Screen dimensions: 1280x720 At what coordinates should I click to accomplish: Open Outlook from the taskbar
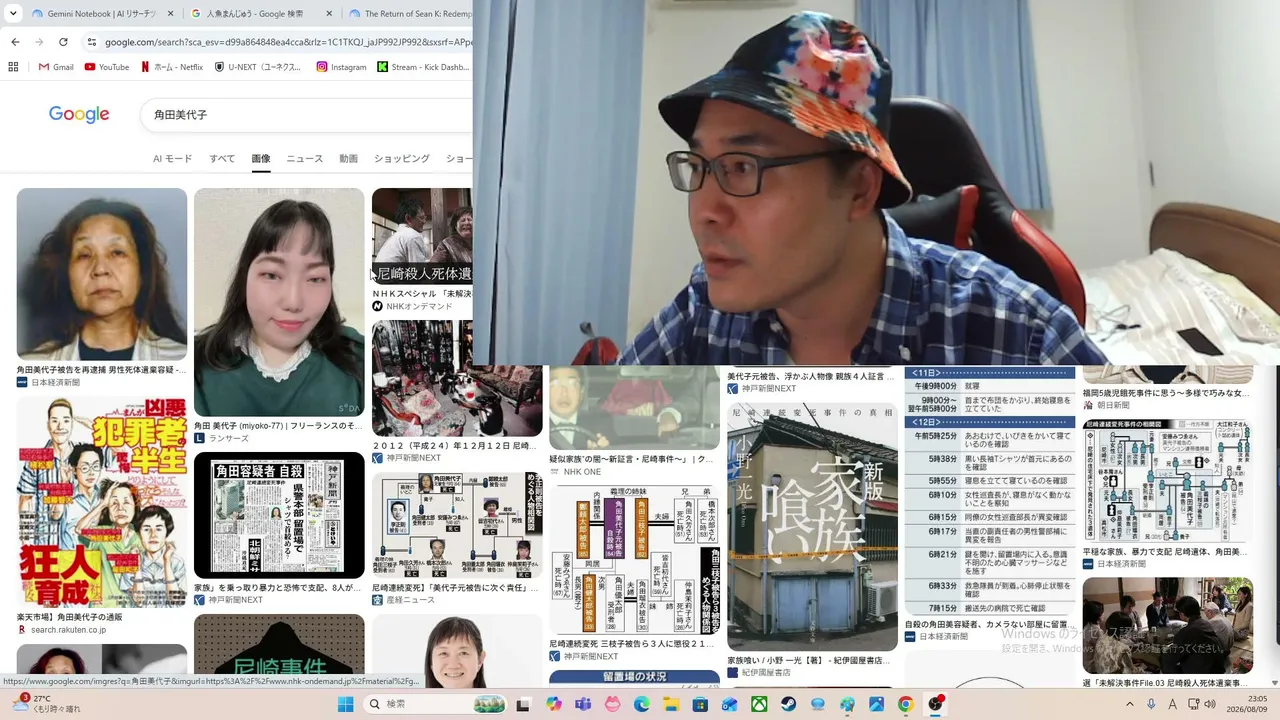coord(730,704)
